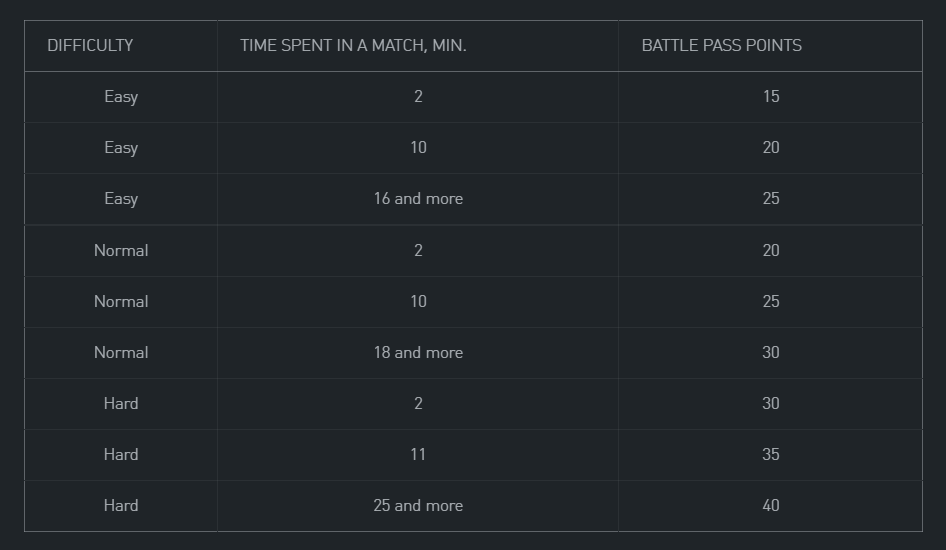Select the Easy row's 10 minutes cell
This screenshot has width=946, height=550.
click(418, 148)
